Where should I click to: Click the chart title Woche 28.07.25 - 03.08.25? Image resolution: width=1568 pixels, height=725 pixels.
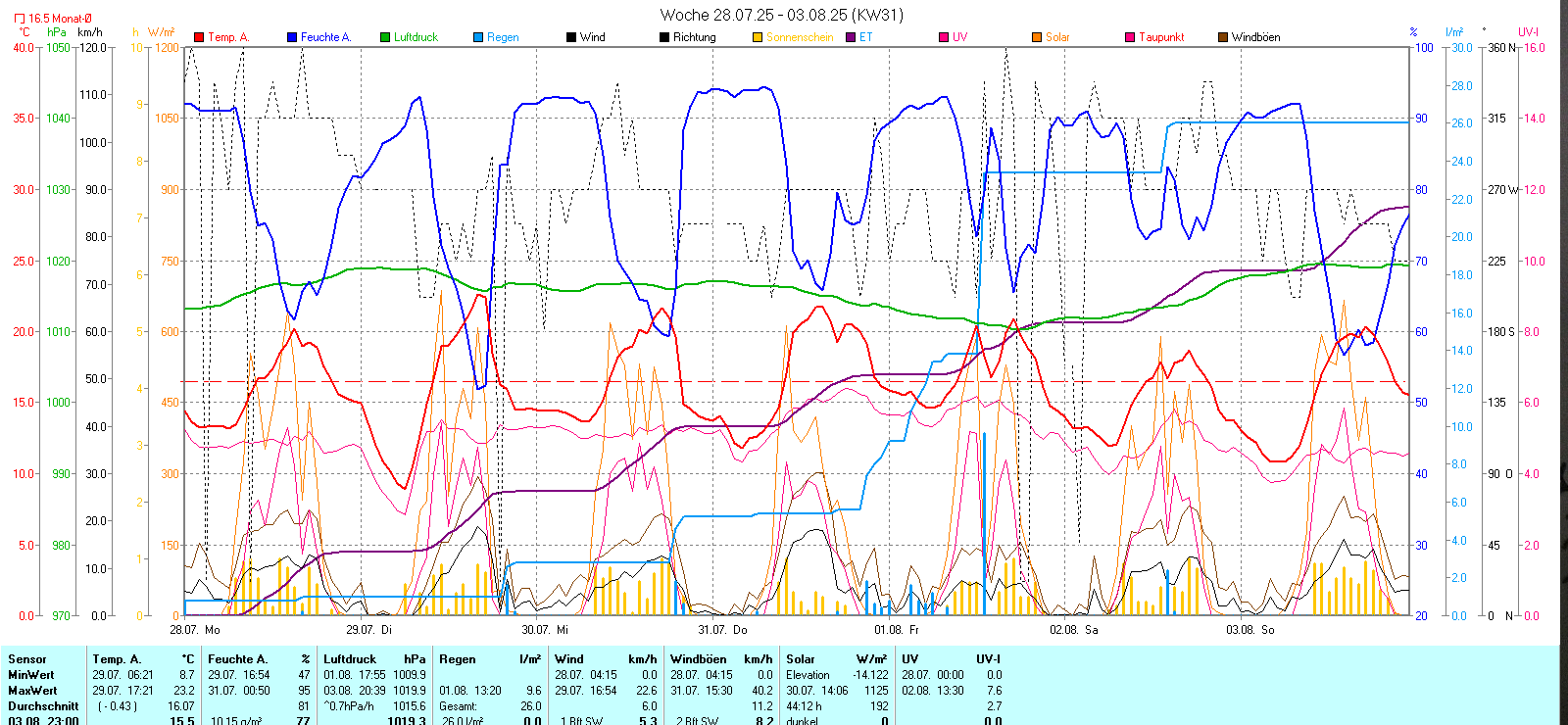tap(781, 15)
